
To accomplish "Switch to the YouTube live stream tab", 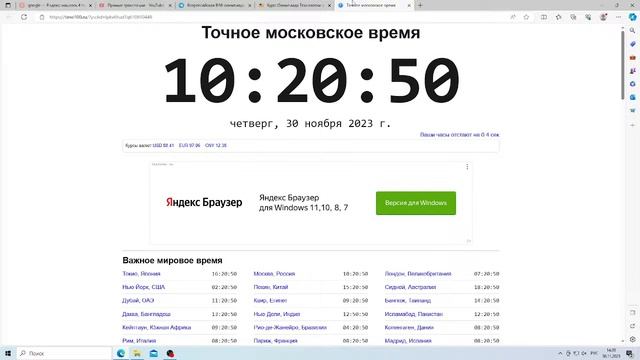I will point(135,5).
